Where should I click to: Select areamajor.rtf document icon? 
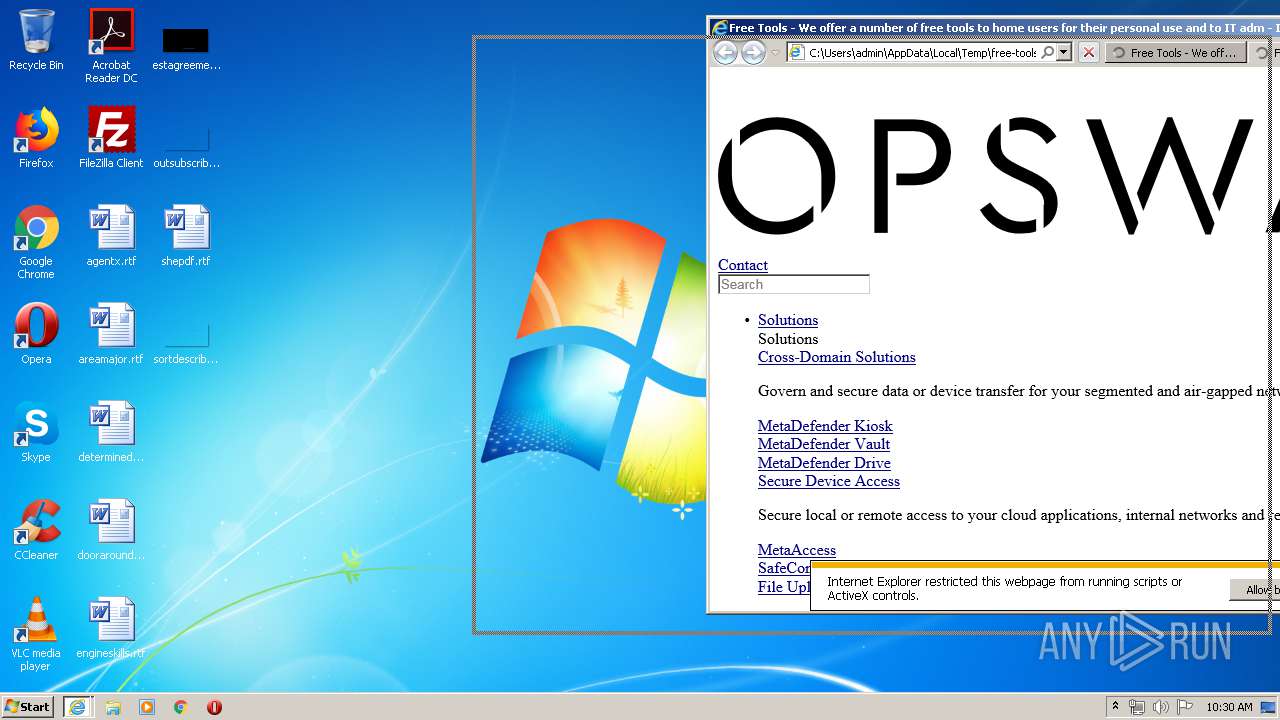pos(111,334)
